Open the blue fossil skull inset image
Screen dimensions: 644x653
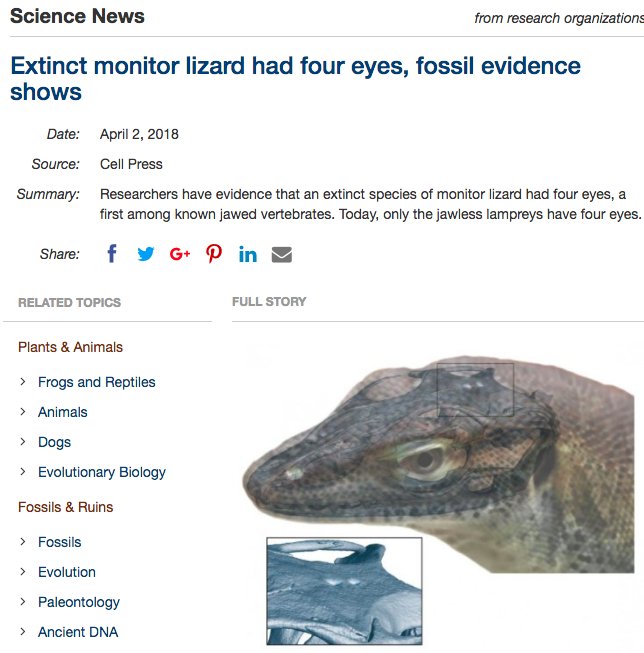point(344,591)
